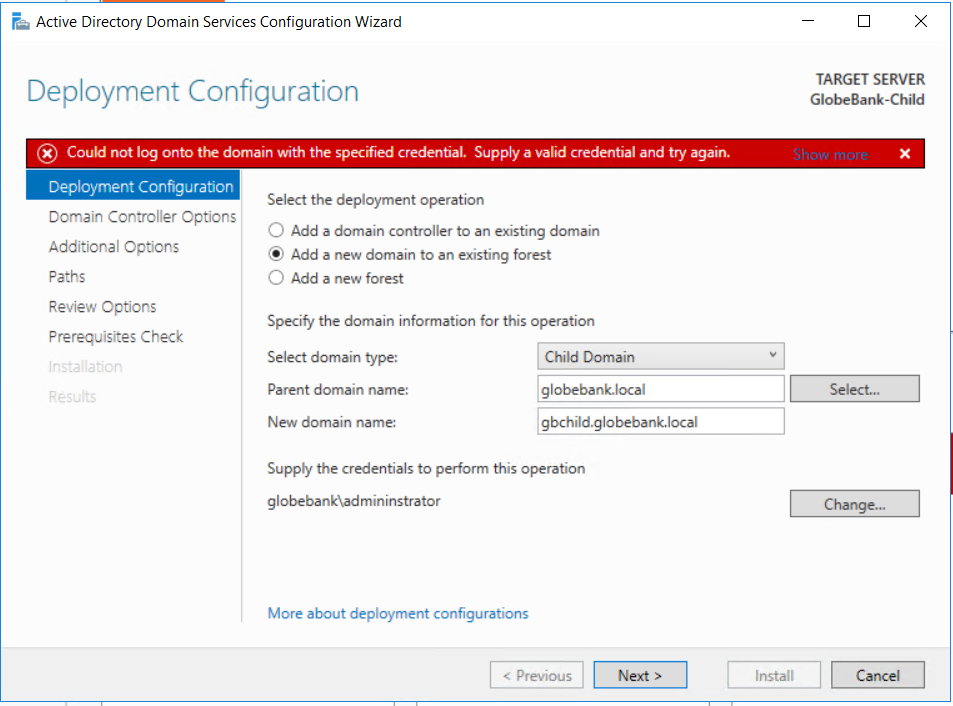Click the GlobeBank-Child target server text
This screenshot has width=953, height=706.
867,99
